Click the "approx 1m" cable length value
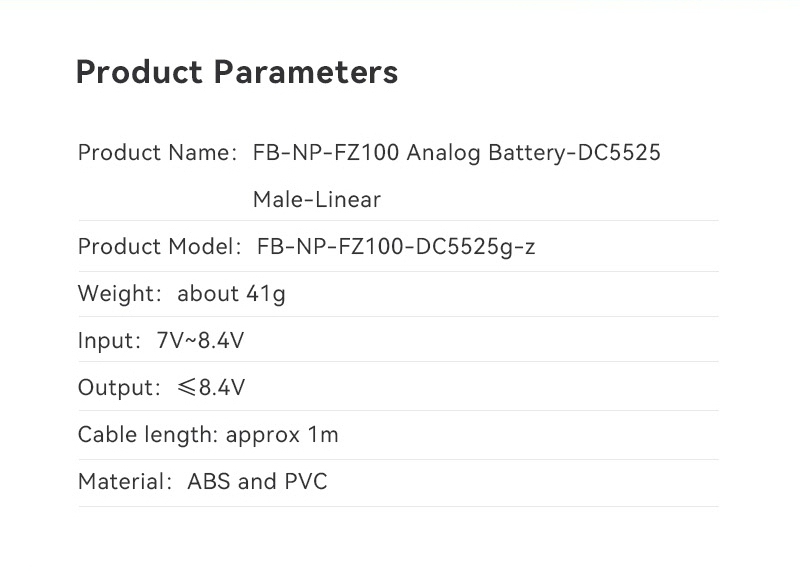 coord(282,435)
